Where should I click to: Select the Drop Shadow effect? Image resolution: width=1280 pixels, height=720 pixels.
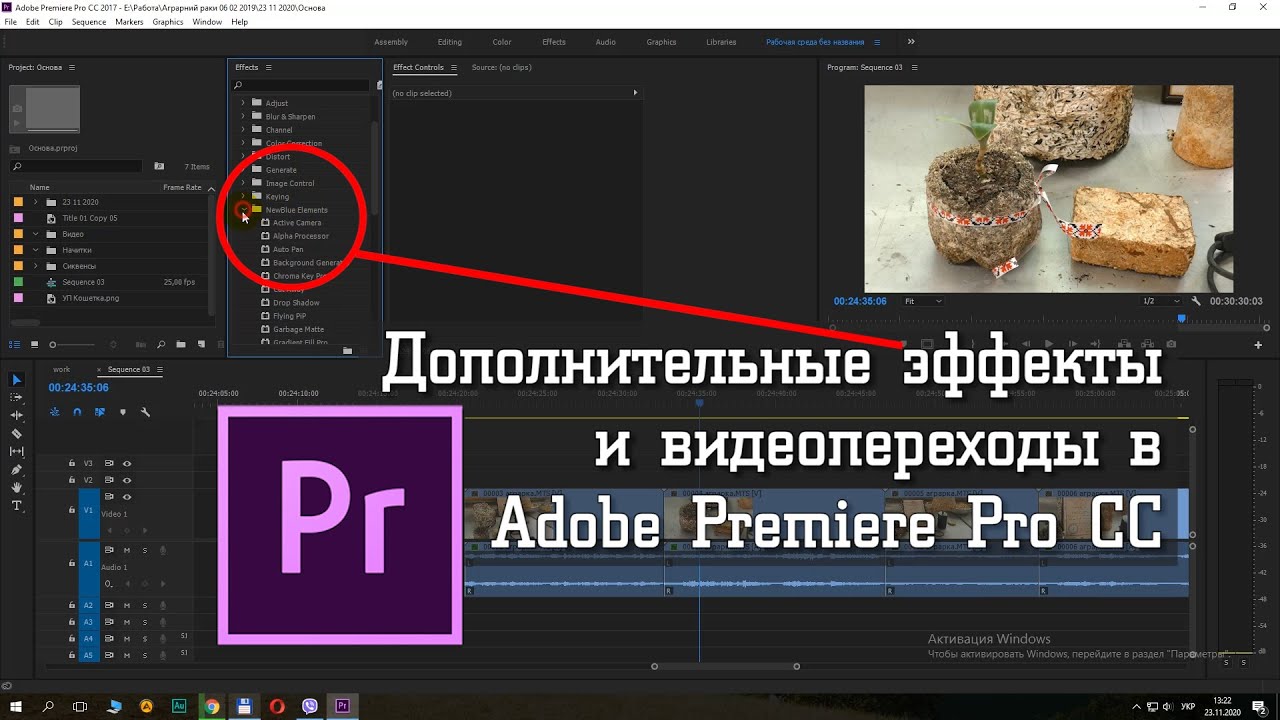coord(296,303)
